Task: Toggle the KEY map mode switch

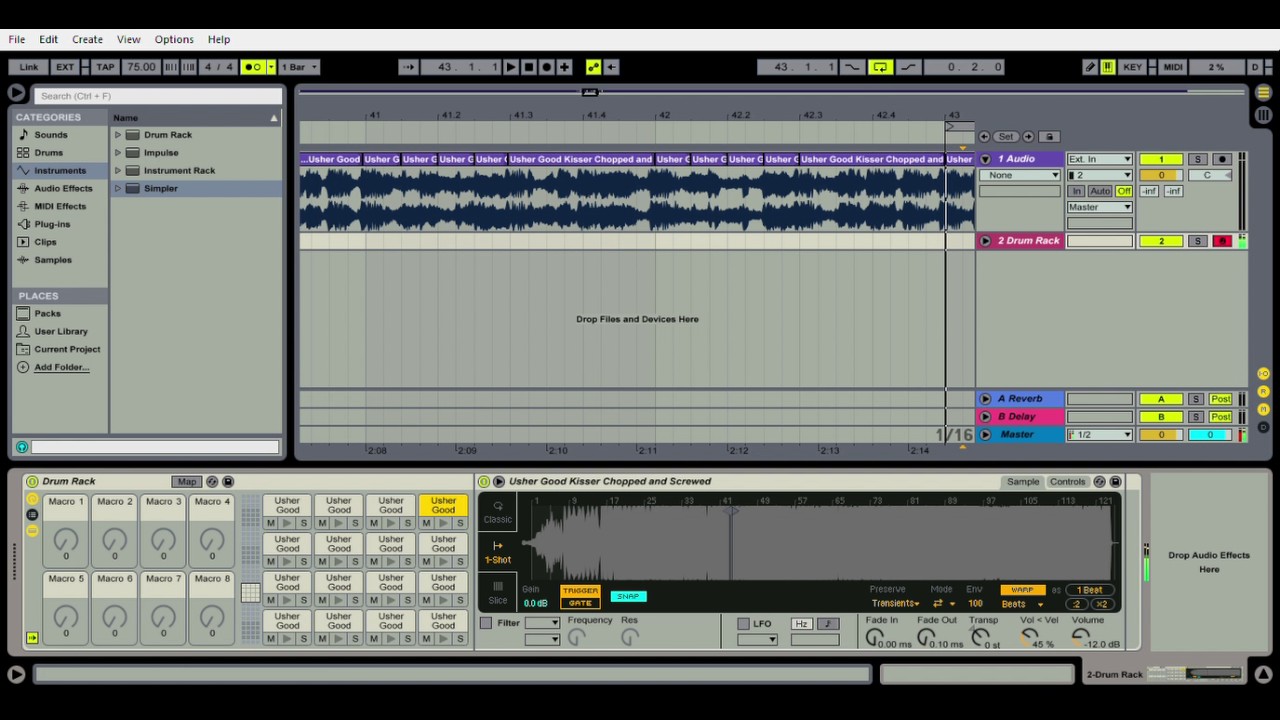Action: click(x=1132, y=67)
